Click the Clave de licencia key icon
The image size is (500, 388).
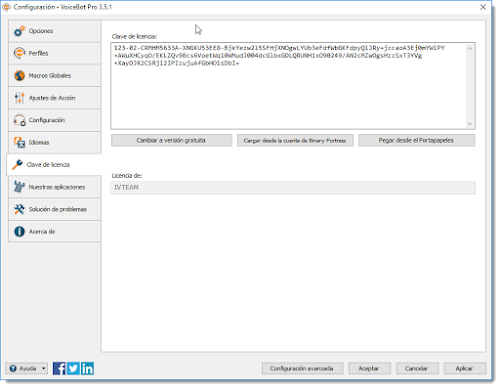coord(17,164)
